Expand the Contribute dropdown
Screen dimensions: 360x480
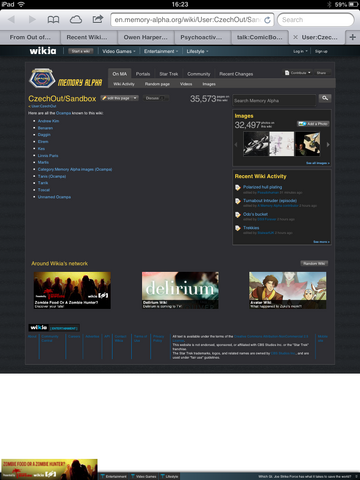(x=298, y=73)
